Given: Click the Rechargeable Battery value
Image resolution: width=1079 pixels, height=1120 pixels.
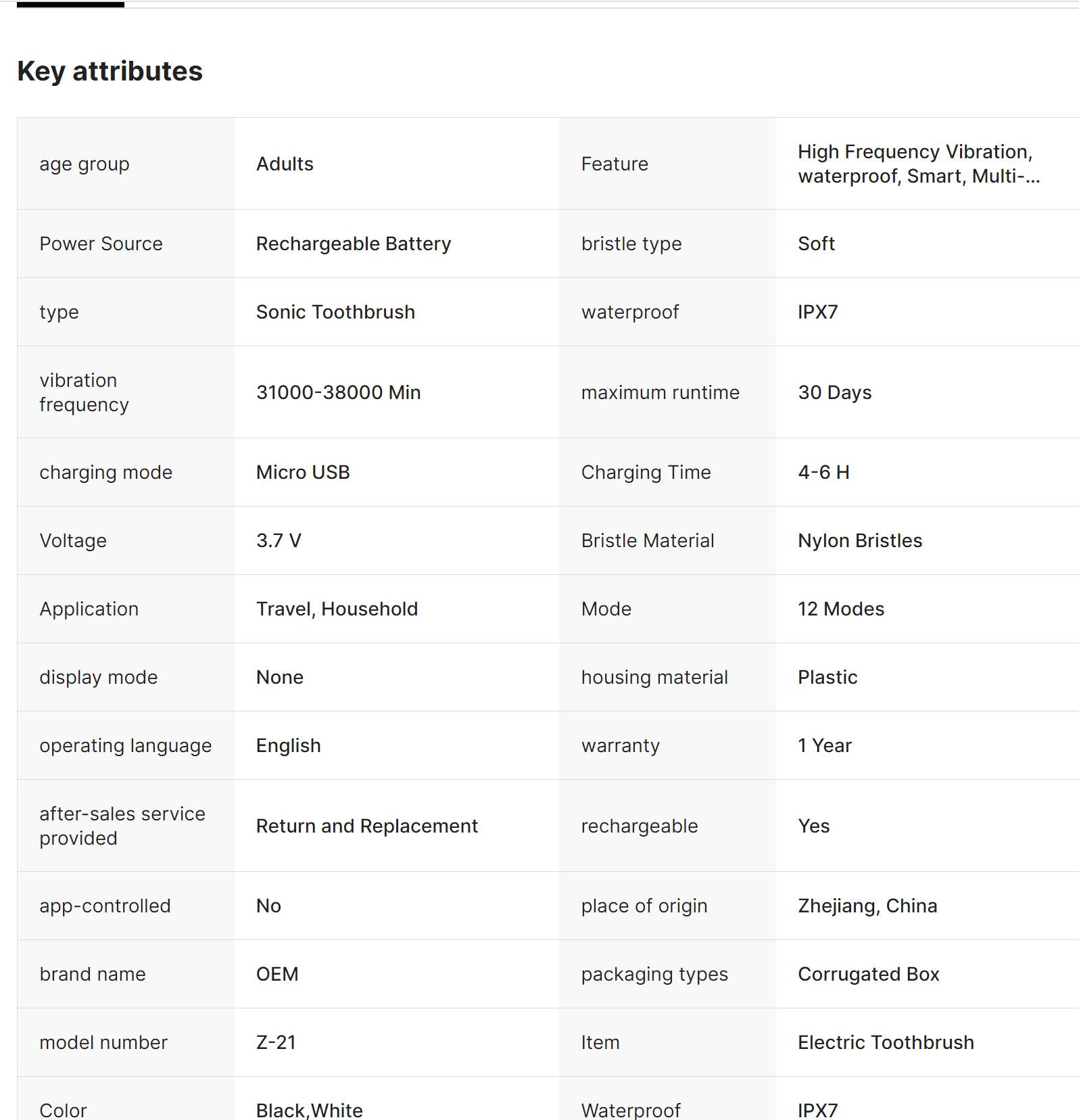Looking at the screenshot, I should (353, 243).
